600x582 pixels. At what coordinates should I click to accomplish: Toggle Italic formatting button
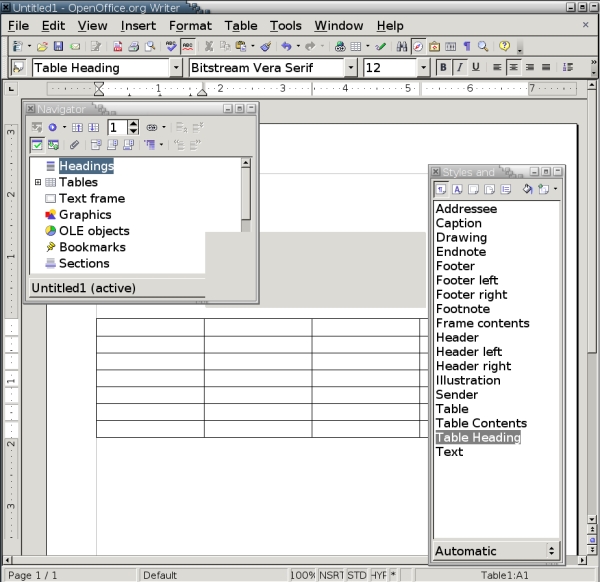459,67
